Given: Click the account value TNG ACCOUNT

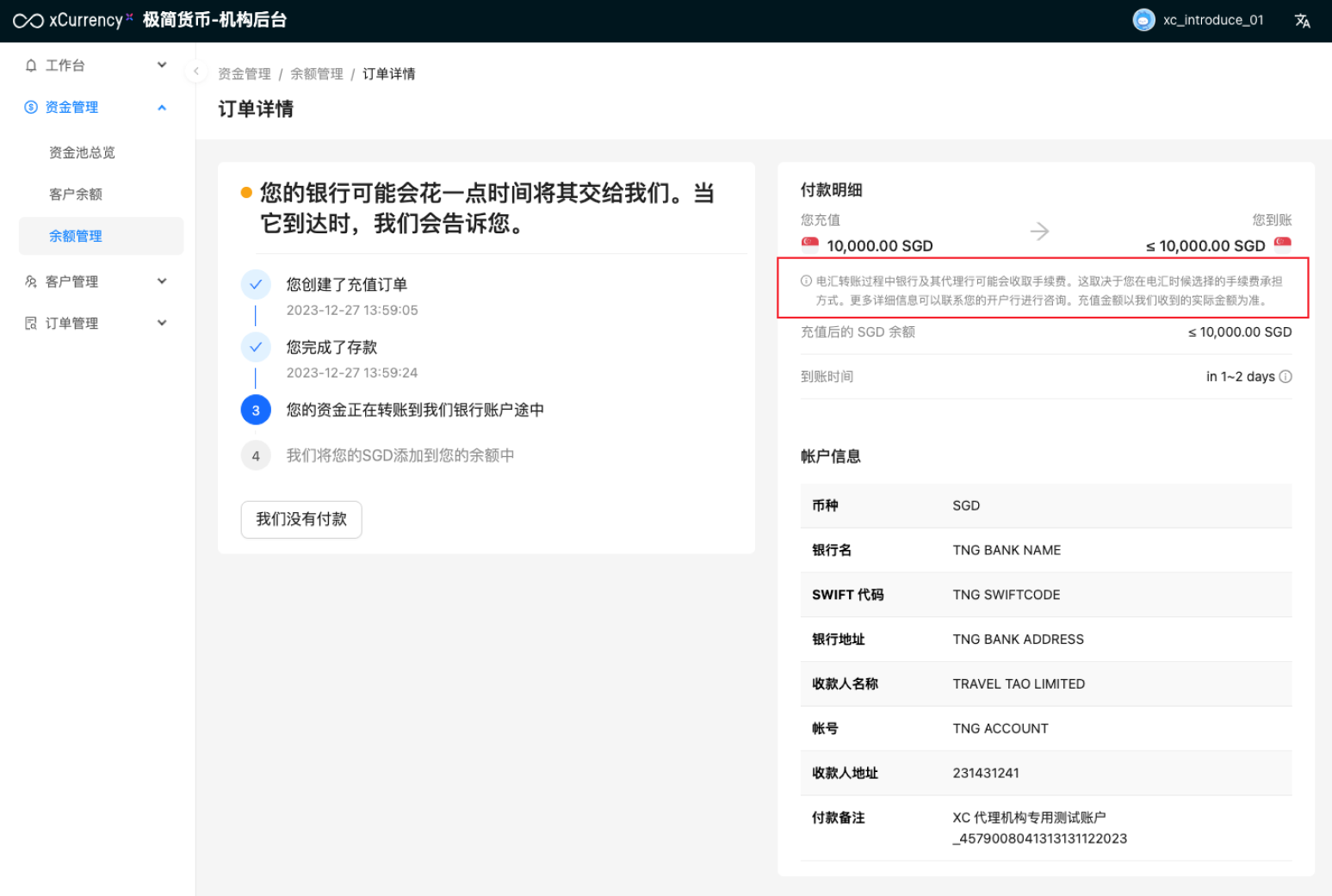Looking at the screenshot, I should coord(1001,729).
